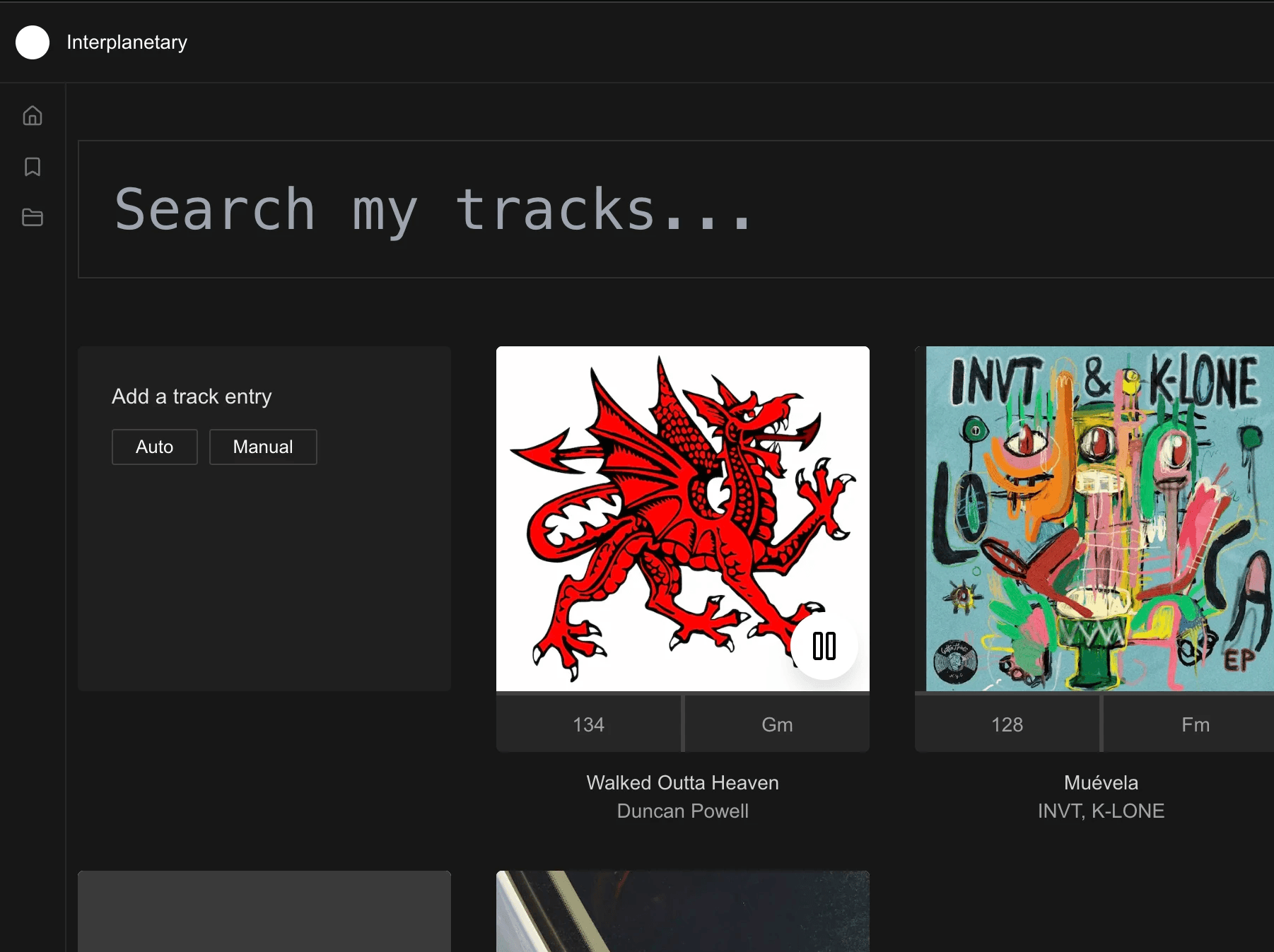Choose Manual track entry
This screenshot has height=952, width=1274.
[263, 447]
